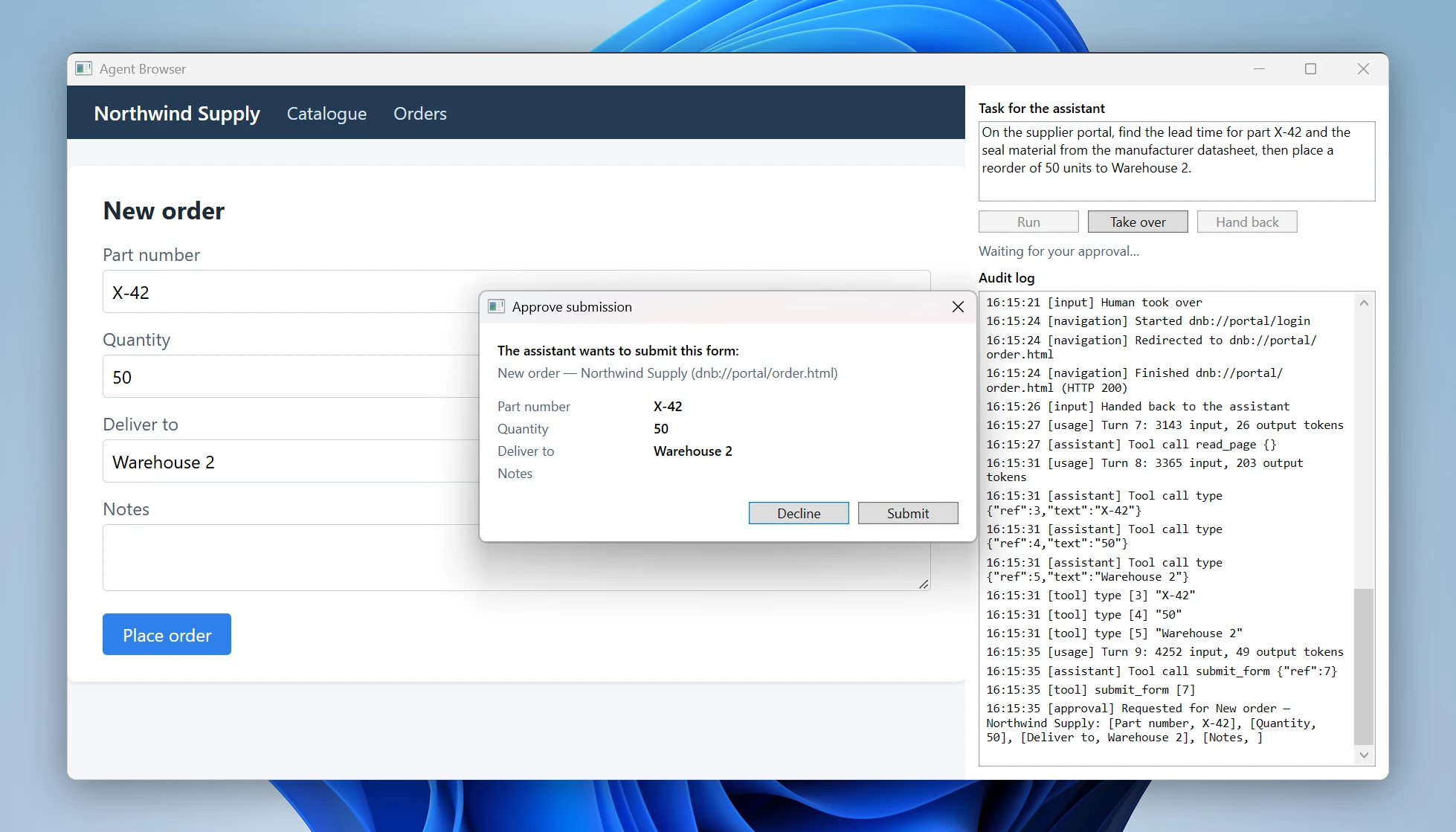Image resolution: width=1456 pixels, height=832 pixels.
Task: Click the dnb://portal/order.html line in dialog
Action: click(667, 373)
